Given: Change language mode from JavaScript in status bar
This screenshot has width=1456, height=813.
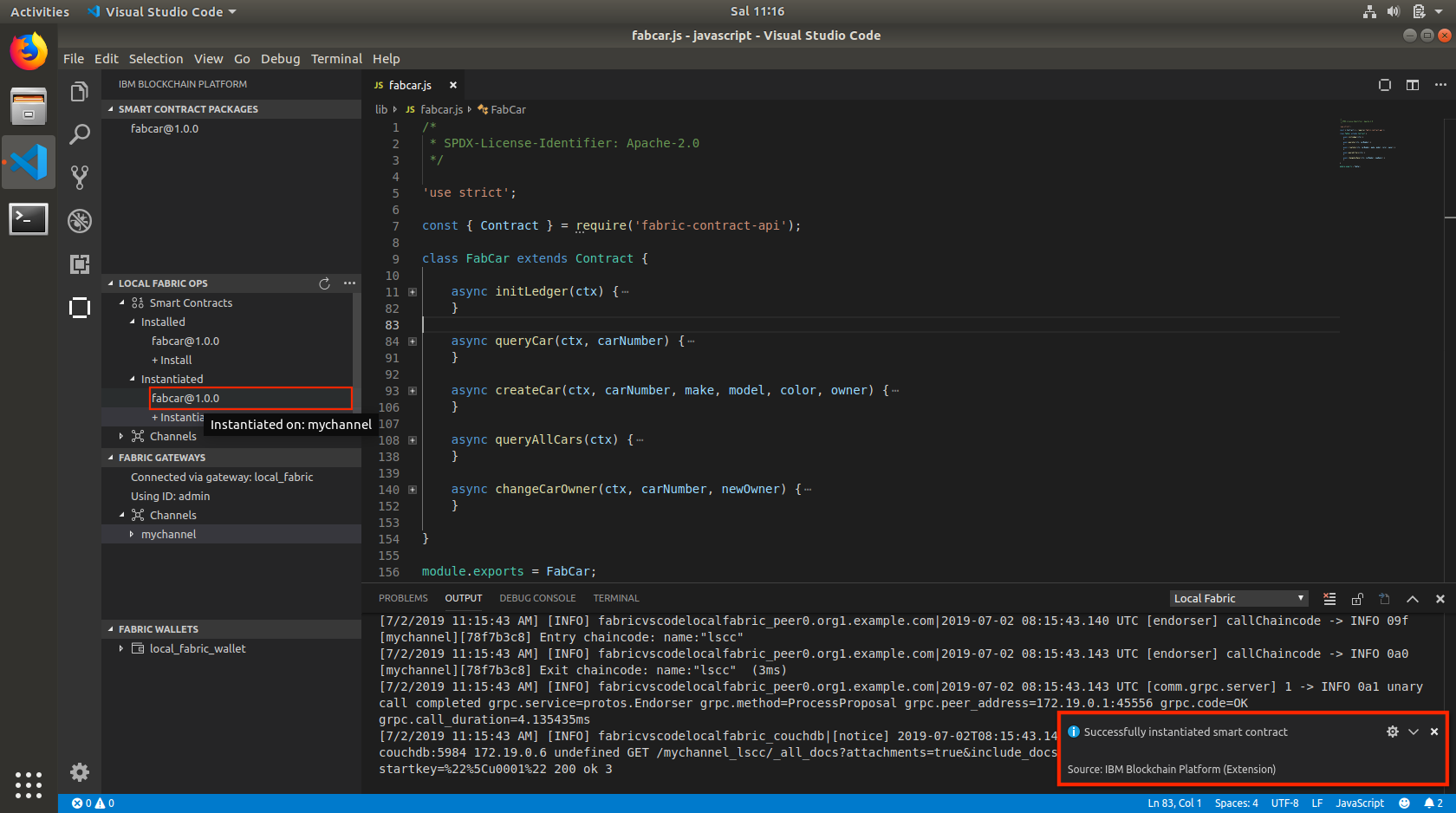Looking at the screenshot, I should 1360,803.
